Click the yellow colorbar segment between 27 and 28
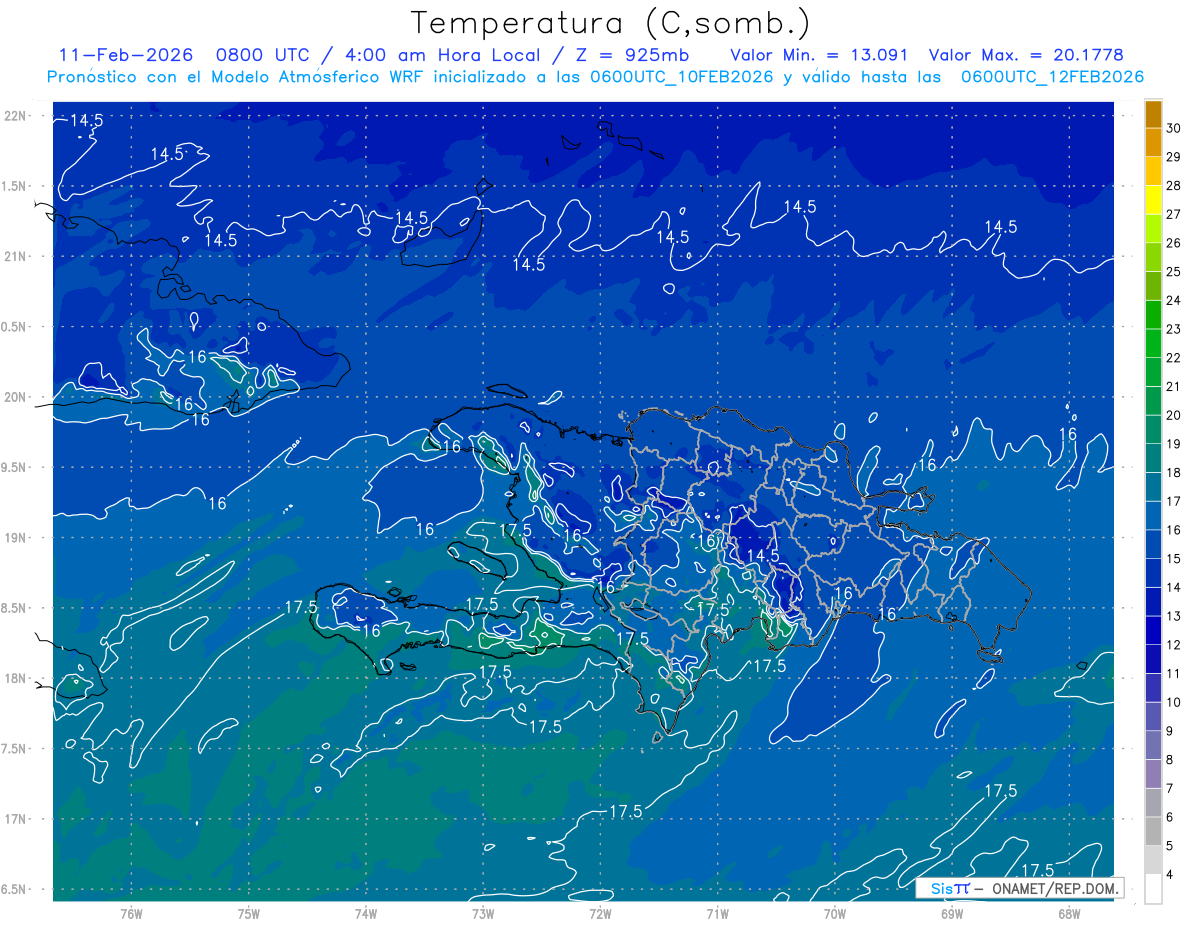The width and height of the screenshot is (1200, 927). pos(1153,200)
